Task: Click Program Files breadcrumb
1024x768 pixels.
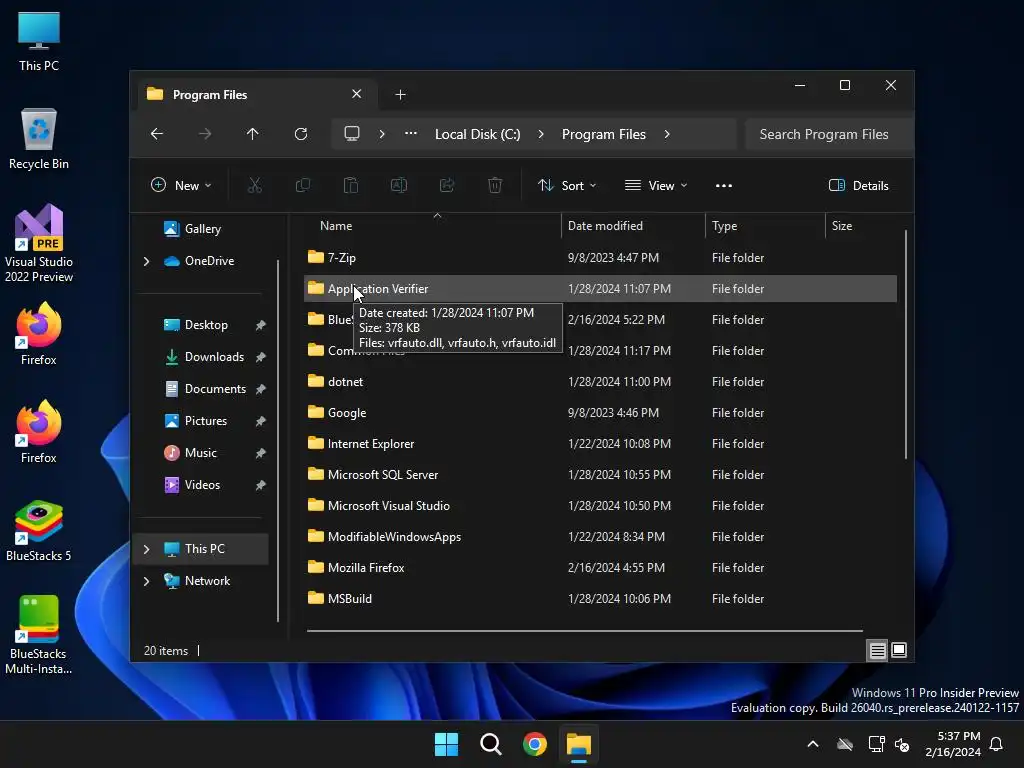Action: coord(603,134)
